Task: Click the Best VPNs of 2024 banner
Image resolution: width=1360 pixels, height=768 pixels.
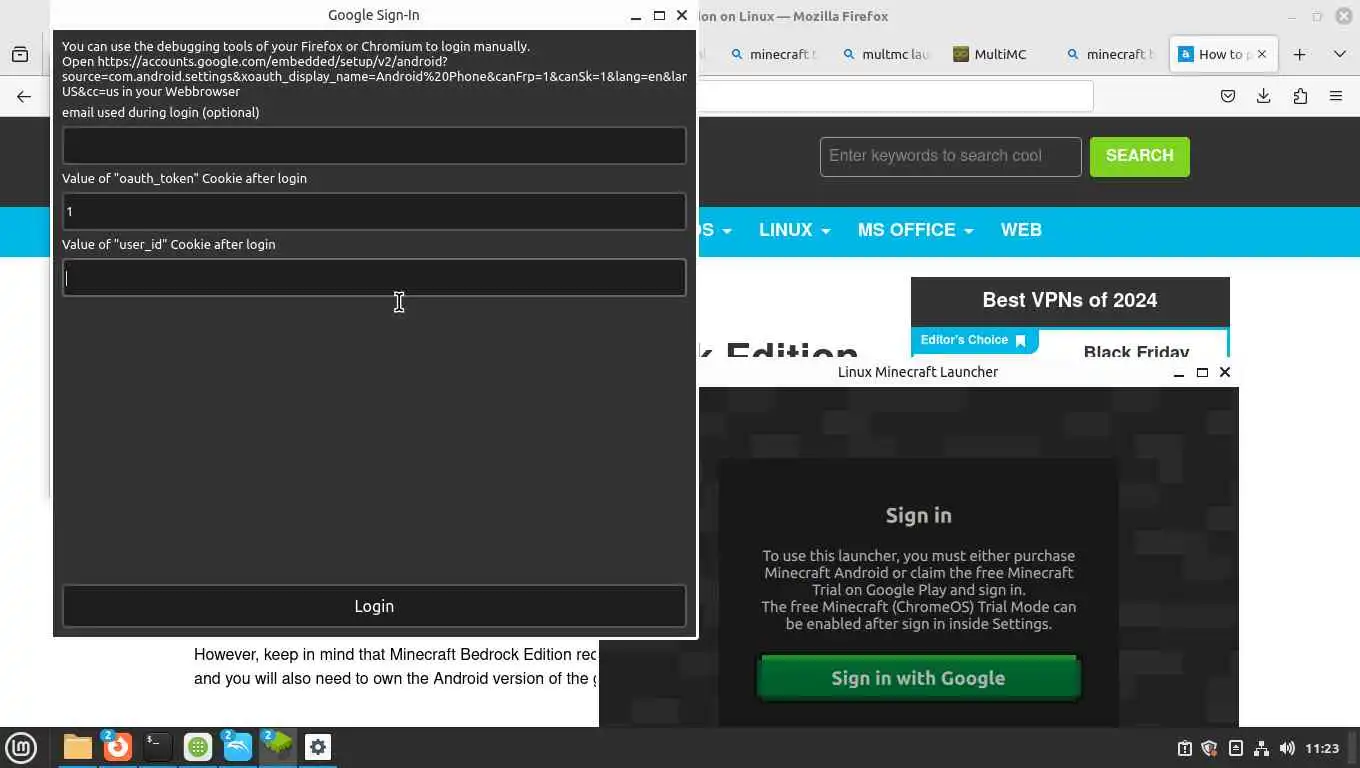Action: click(x=1070, y=300)
